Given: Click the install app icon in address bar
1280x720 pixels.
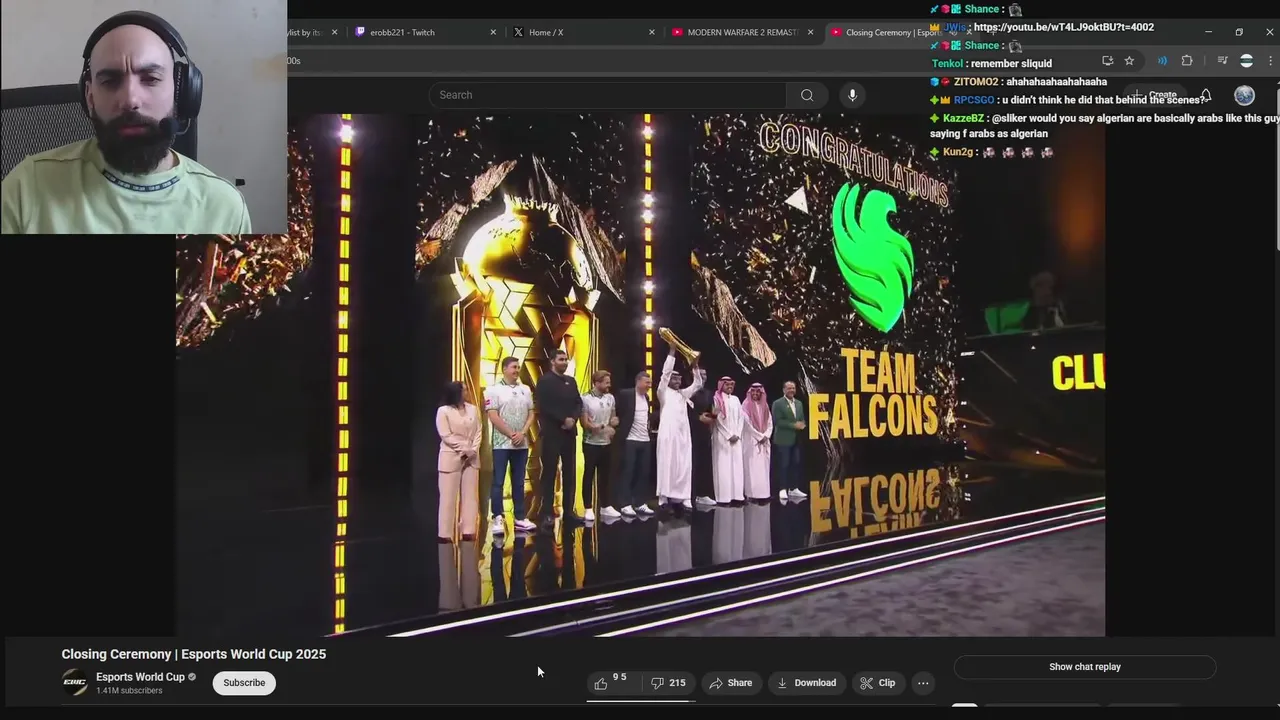Looking at the screenshot, I should (1107, 61).
